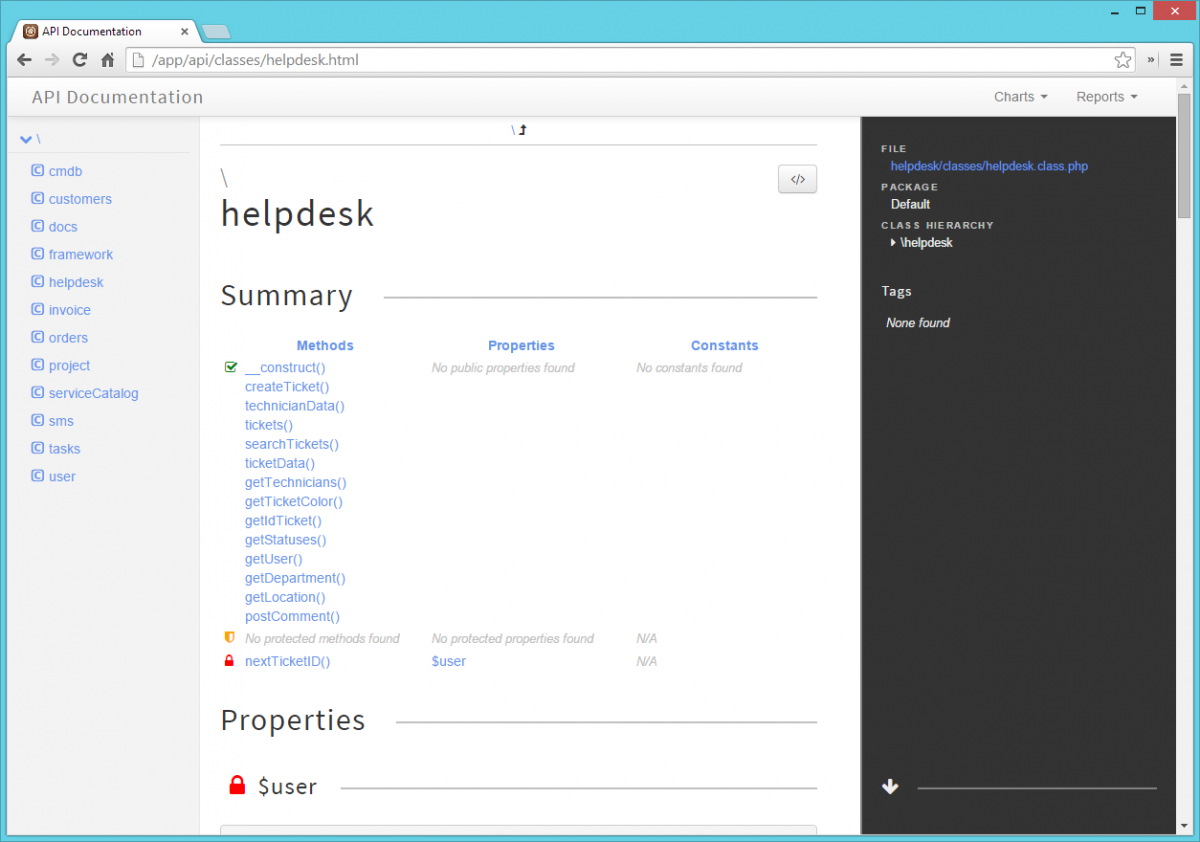The image size is (1200, 842).
Task: Open the source code view icon
Action: (797, 179)
